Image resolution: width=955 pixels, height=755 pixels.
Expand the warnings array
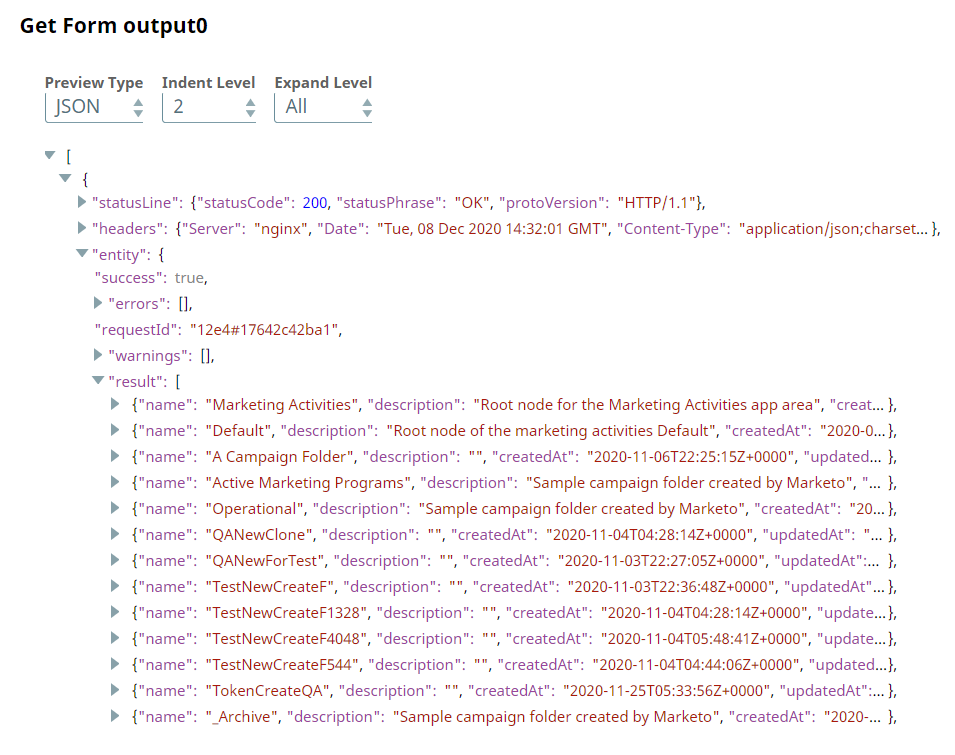click(x=98, y=355)
